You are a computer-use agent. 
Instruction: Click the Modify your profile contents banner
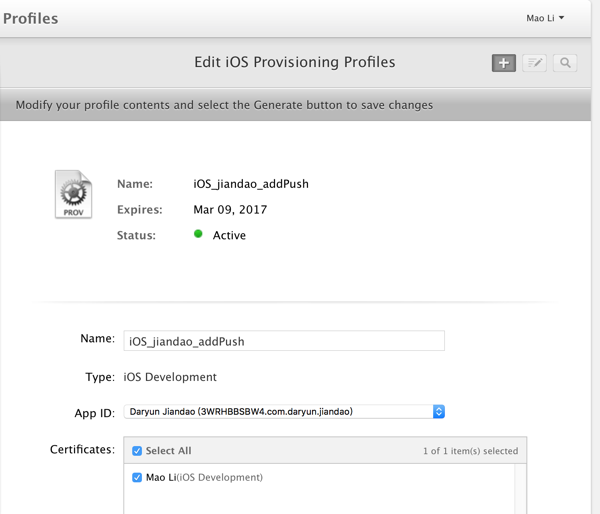pos(225,104)
